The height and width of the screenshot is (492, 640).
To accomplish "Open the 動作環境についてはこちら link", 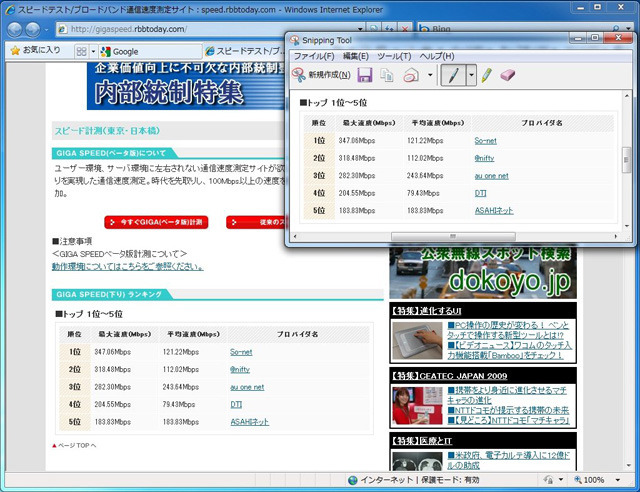I will pyautogui.click(x=127, y=267).
